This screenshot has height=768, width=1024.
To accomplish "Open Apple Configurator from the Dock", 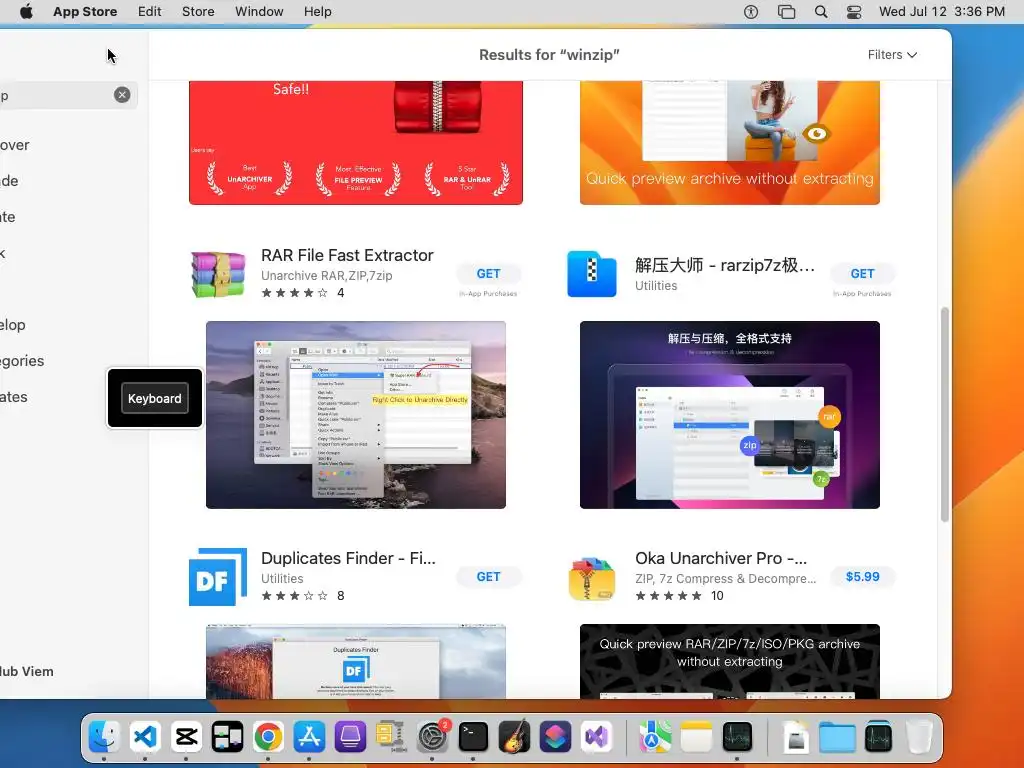I will click(350, 737).
